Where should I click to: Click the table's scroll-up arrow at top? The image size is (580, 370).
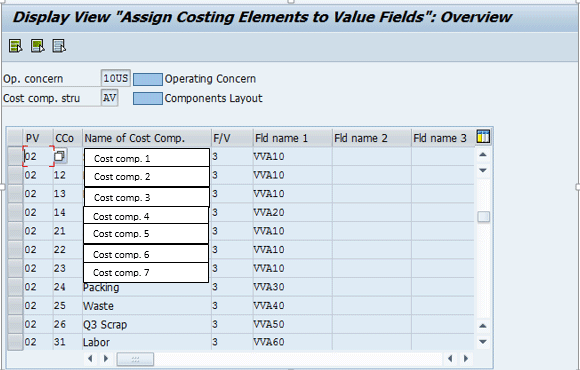click(x=483, y=155)
